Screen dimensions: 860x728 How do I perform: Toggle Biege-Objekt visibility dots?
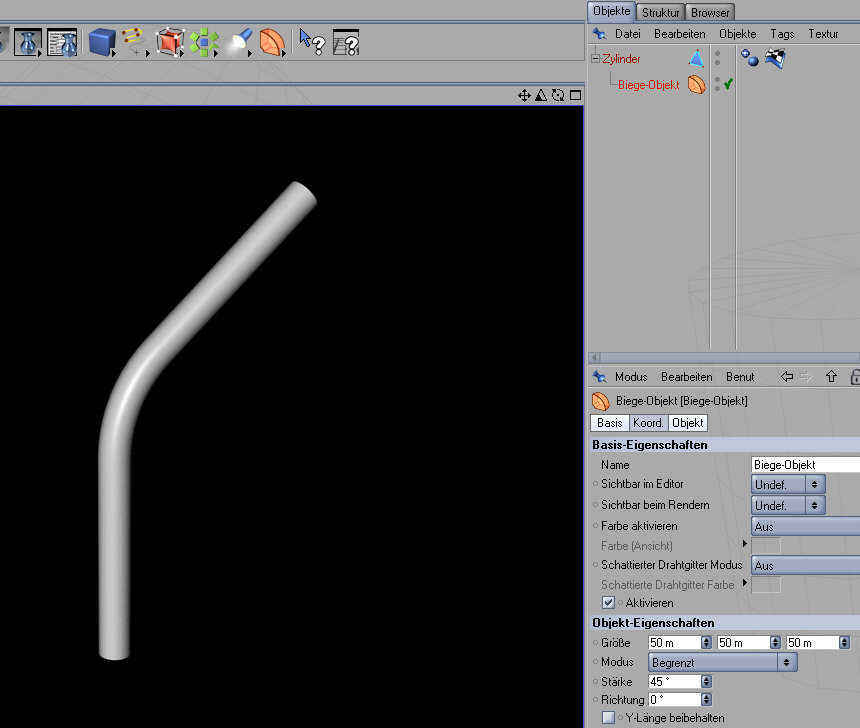coord(717,84)
